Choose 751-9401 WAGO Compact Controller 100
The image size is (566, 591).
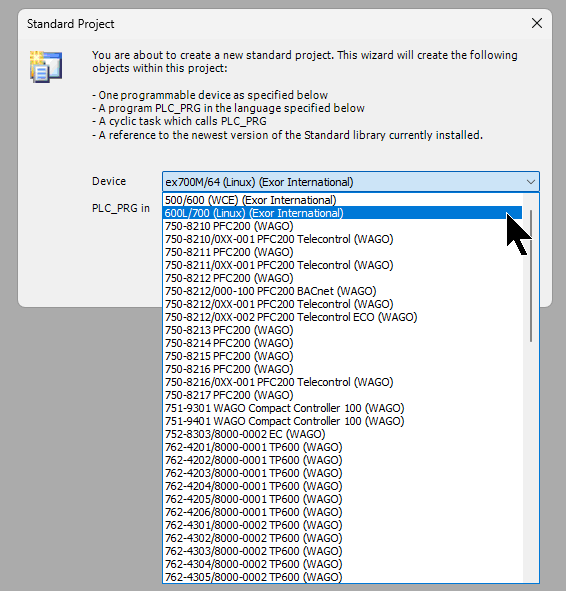(x=343, y=421)
